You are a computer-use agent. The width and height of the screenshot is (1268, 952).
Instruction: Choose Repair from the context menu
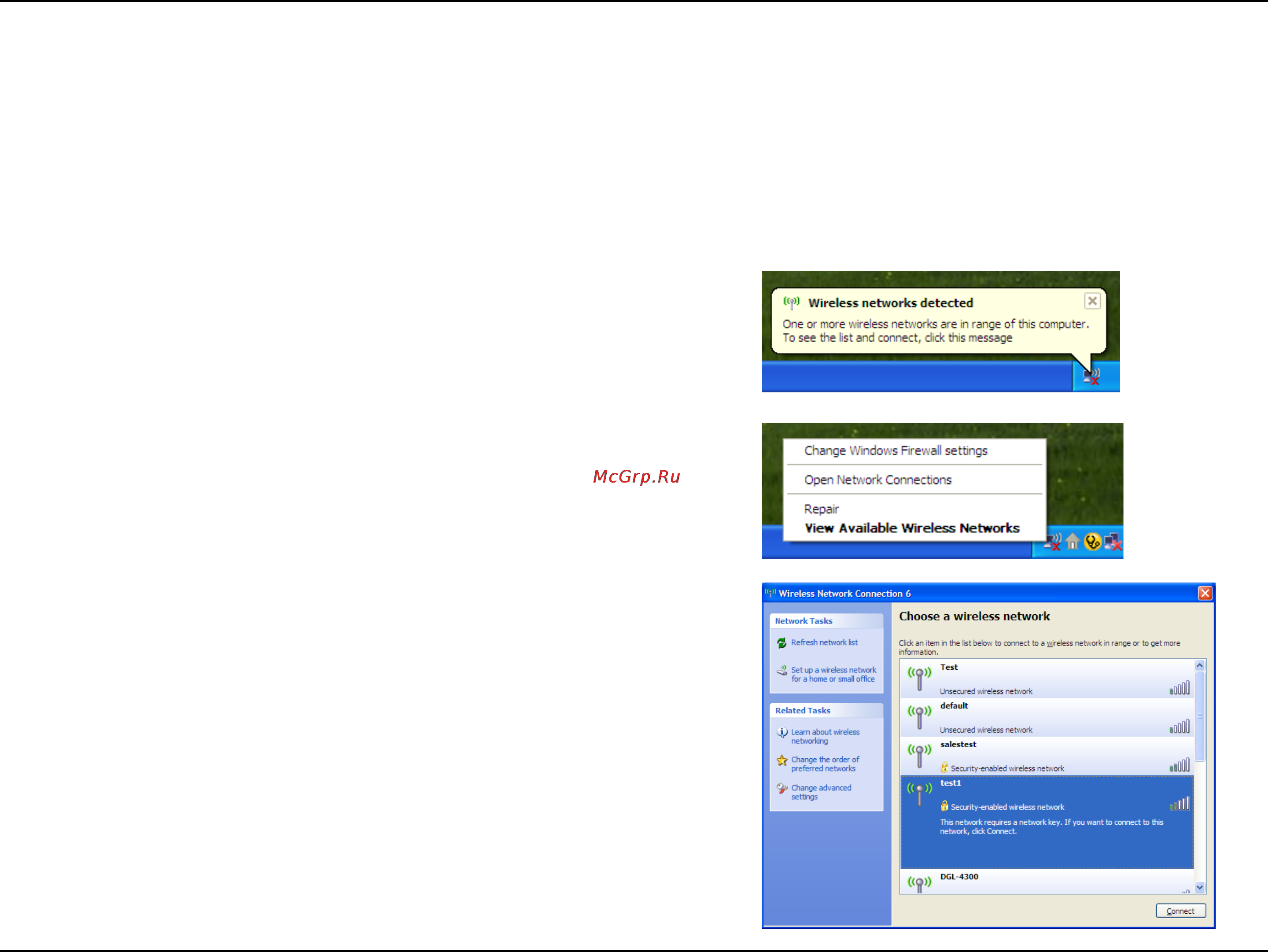(x=822, y=509)
